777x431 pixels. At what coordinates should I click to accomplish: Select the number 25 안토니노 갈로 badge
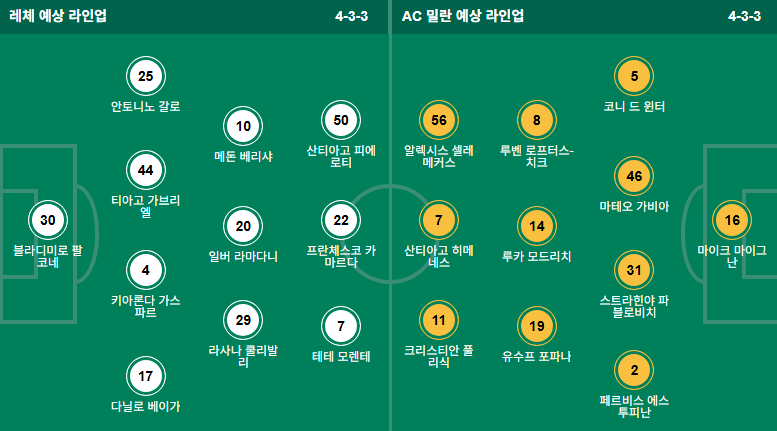[146, 76]
